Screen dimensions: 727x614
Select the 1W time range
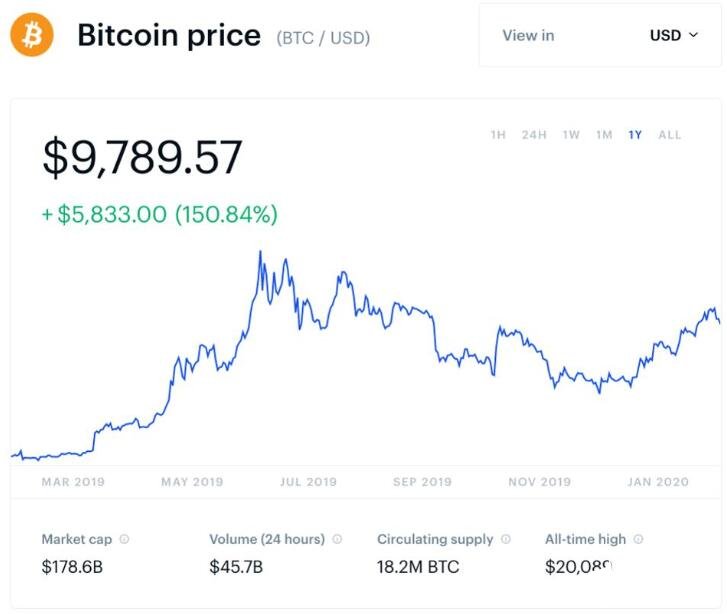571,135
